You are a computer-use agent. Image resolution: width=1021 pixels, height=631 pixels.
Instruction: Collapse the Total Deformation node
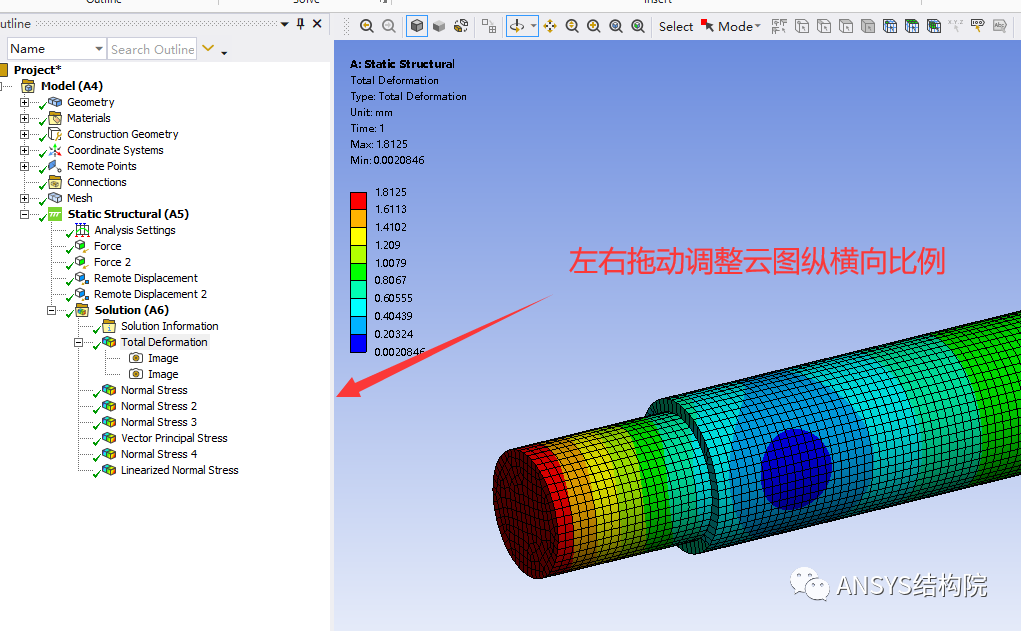(x=78, y=343)
